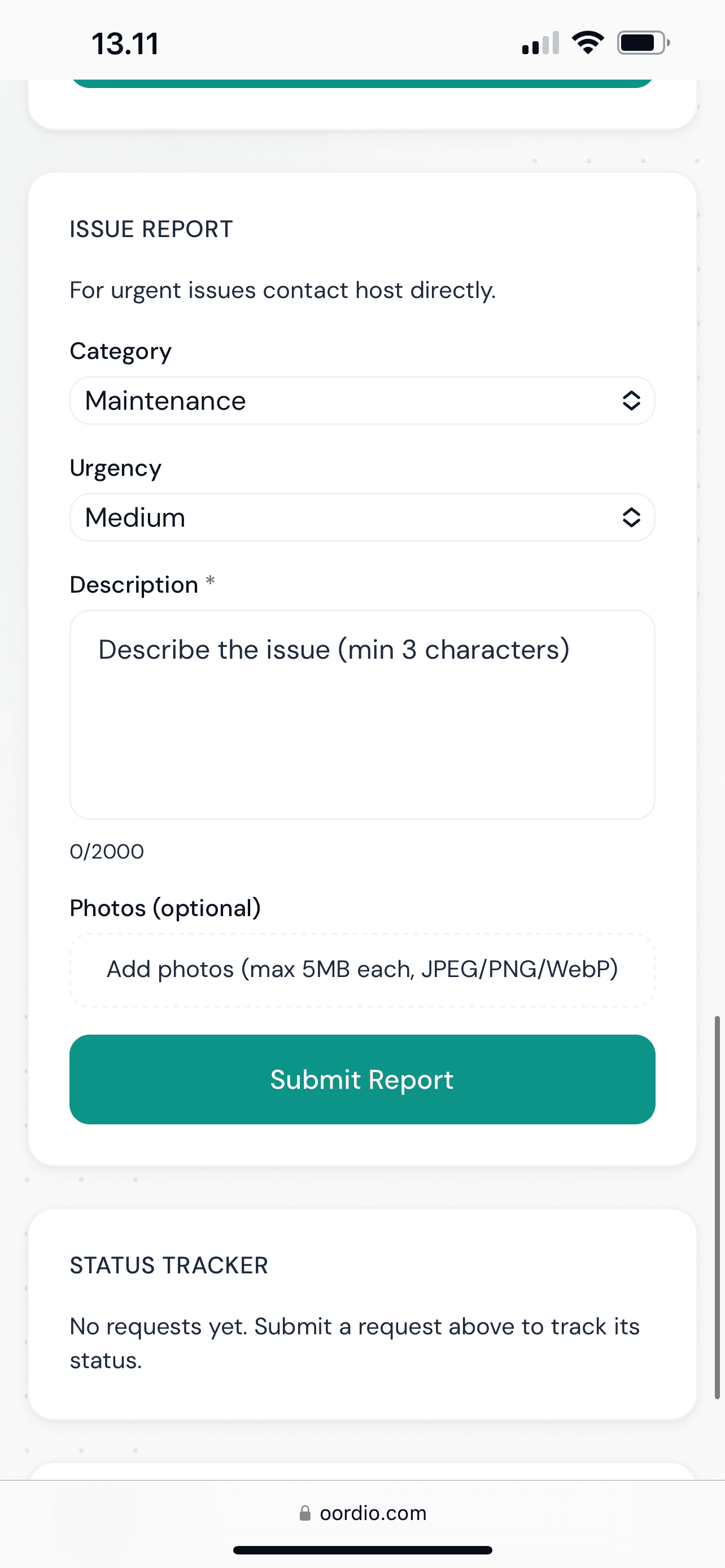Tap the ISSUE REPORT section heading

pyautogui.click(x=151, y=228)
